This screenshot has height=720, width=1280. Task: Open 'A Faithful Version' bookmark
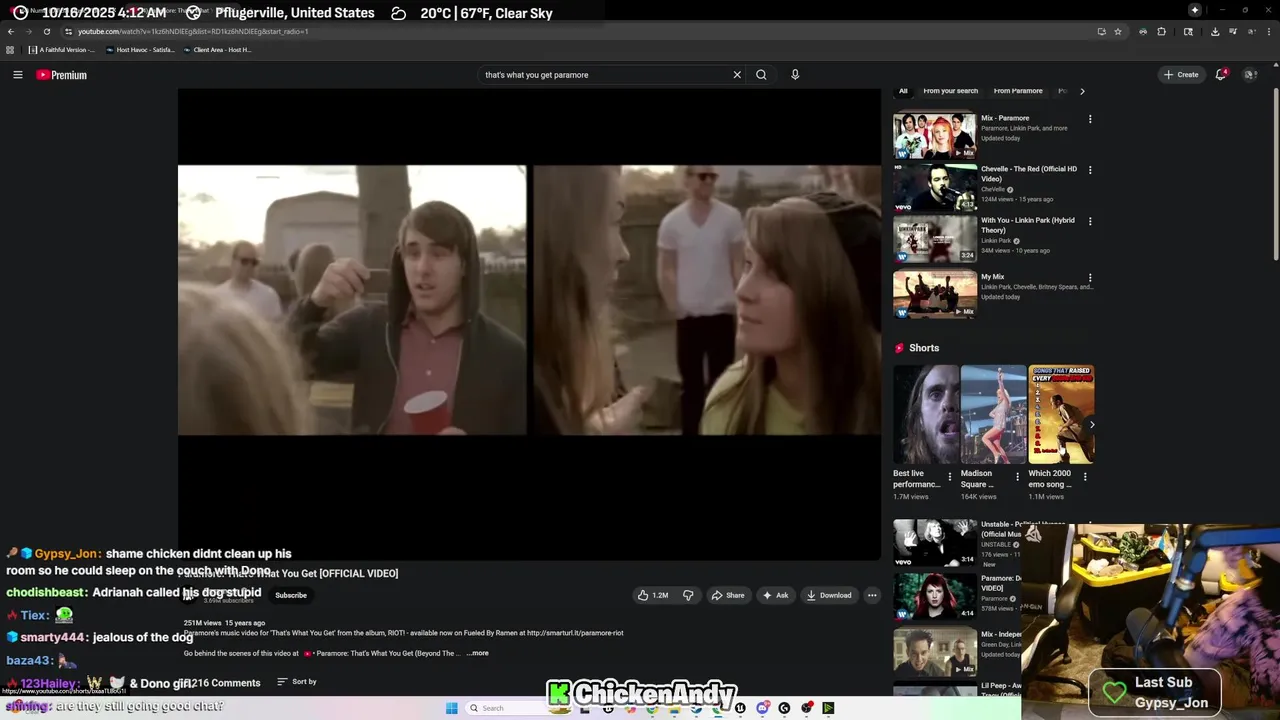[x=62, y=50]
